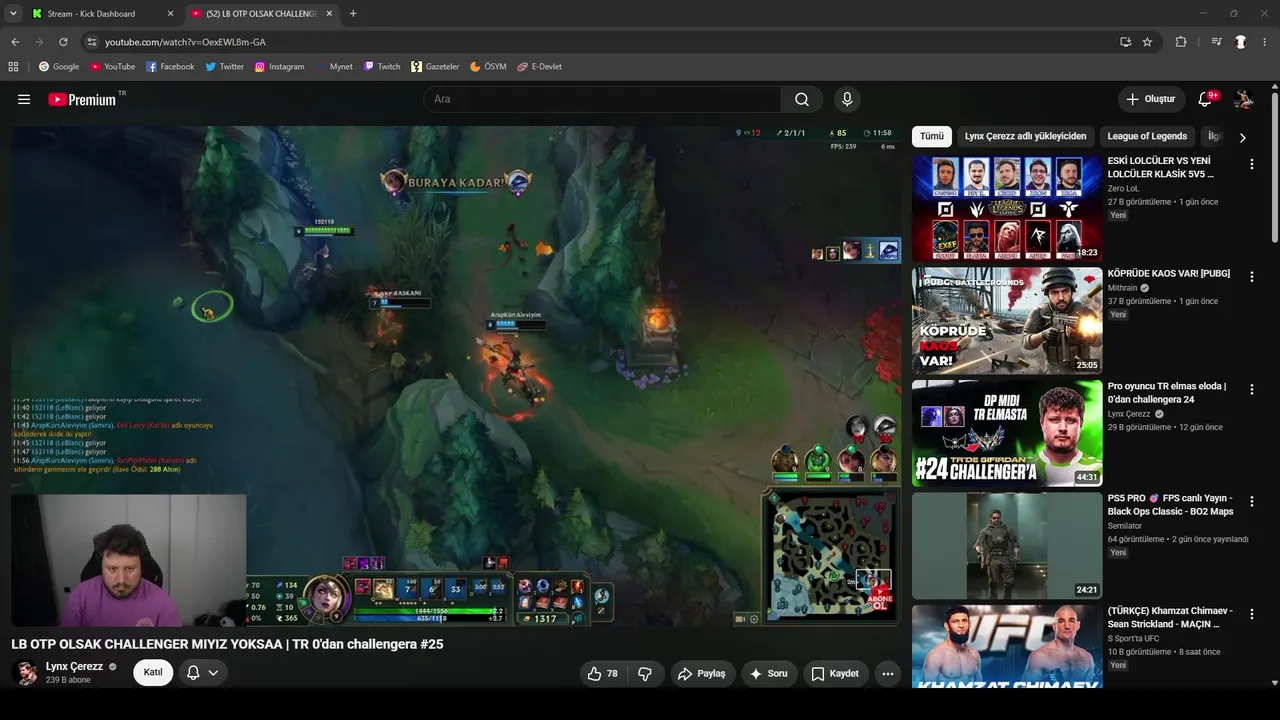The height and width of the screenshot is (720, 1280).
Task: Like the video with thumbs up
Action: (x=603, y=674)
